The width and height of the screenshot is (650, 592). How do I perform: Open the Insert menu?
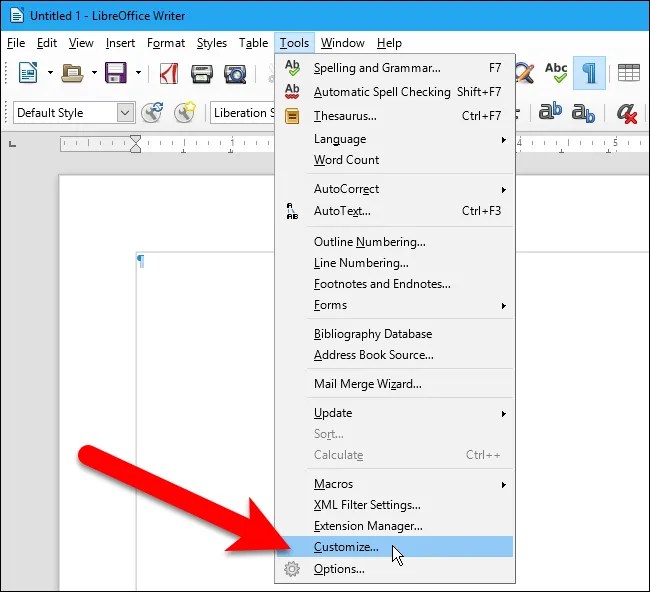(120, 43)
